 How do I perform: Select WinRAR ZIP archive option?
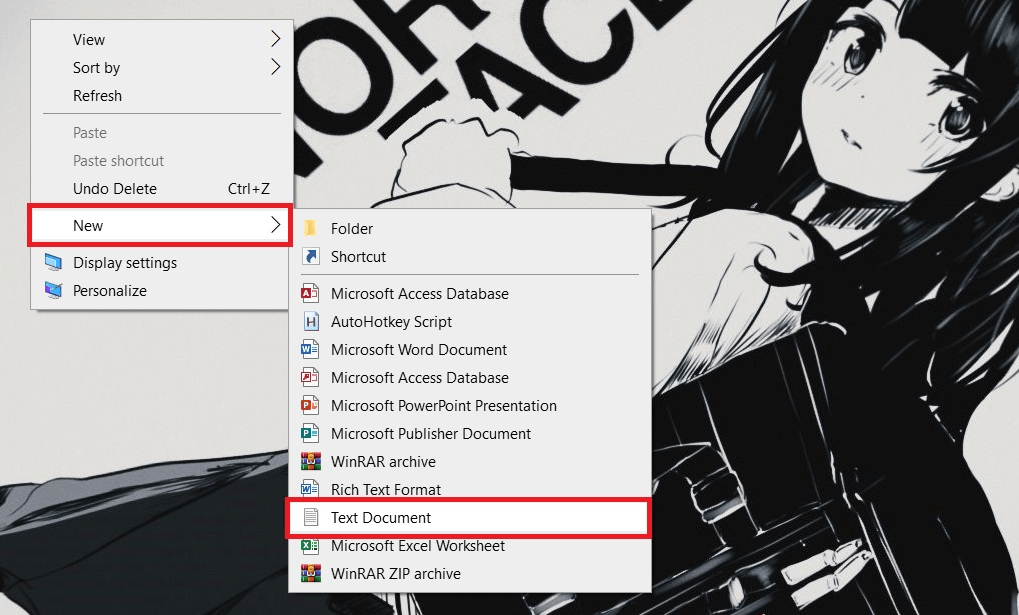tap(395, 574)
